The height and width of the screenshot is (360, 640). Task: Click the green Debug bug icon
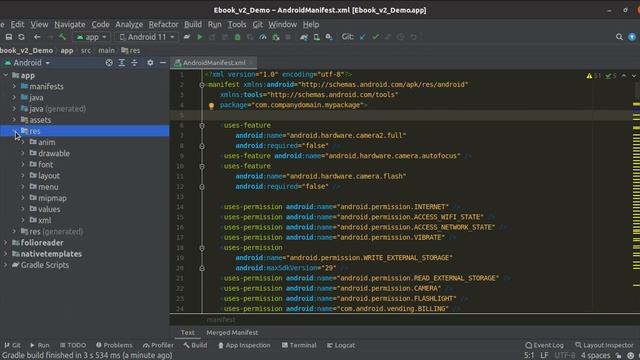point(237,37)
